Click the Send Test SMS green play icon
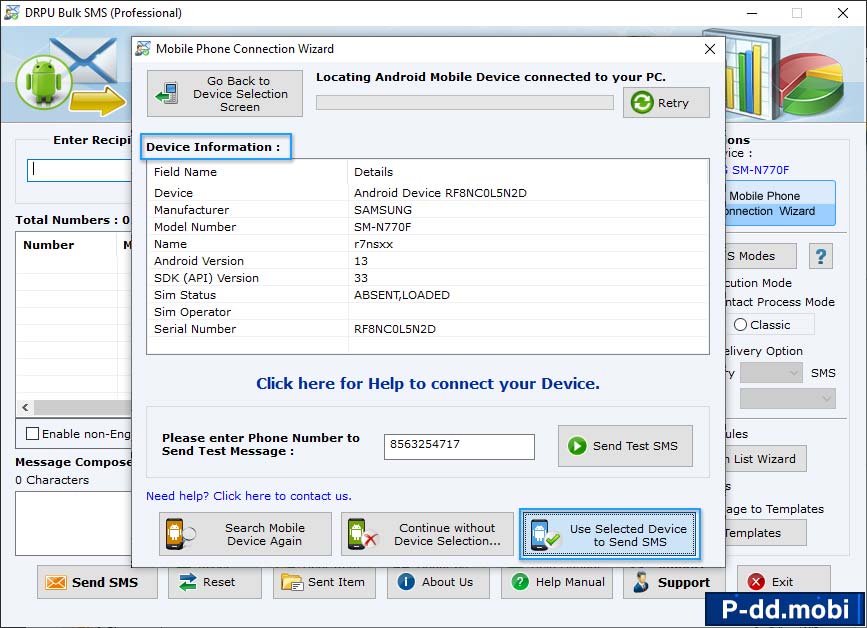The width and height of the screenshot is (867, 628). (577, 446)
